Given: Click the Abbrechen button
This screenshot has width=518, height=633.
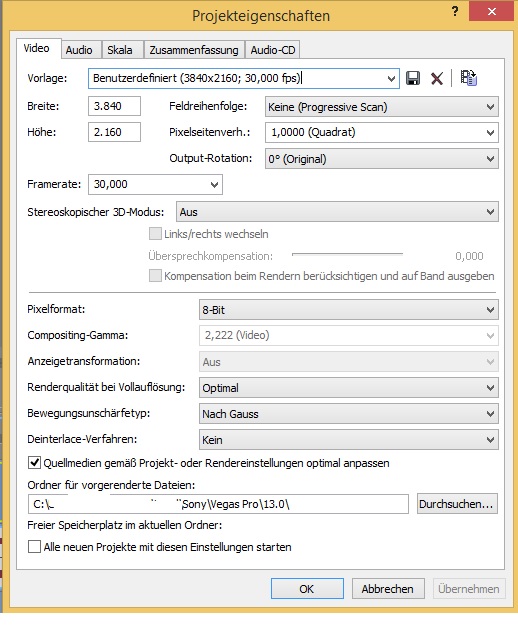Looking at the screenshot, I should 388,589.
